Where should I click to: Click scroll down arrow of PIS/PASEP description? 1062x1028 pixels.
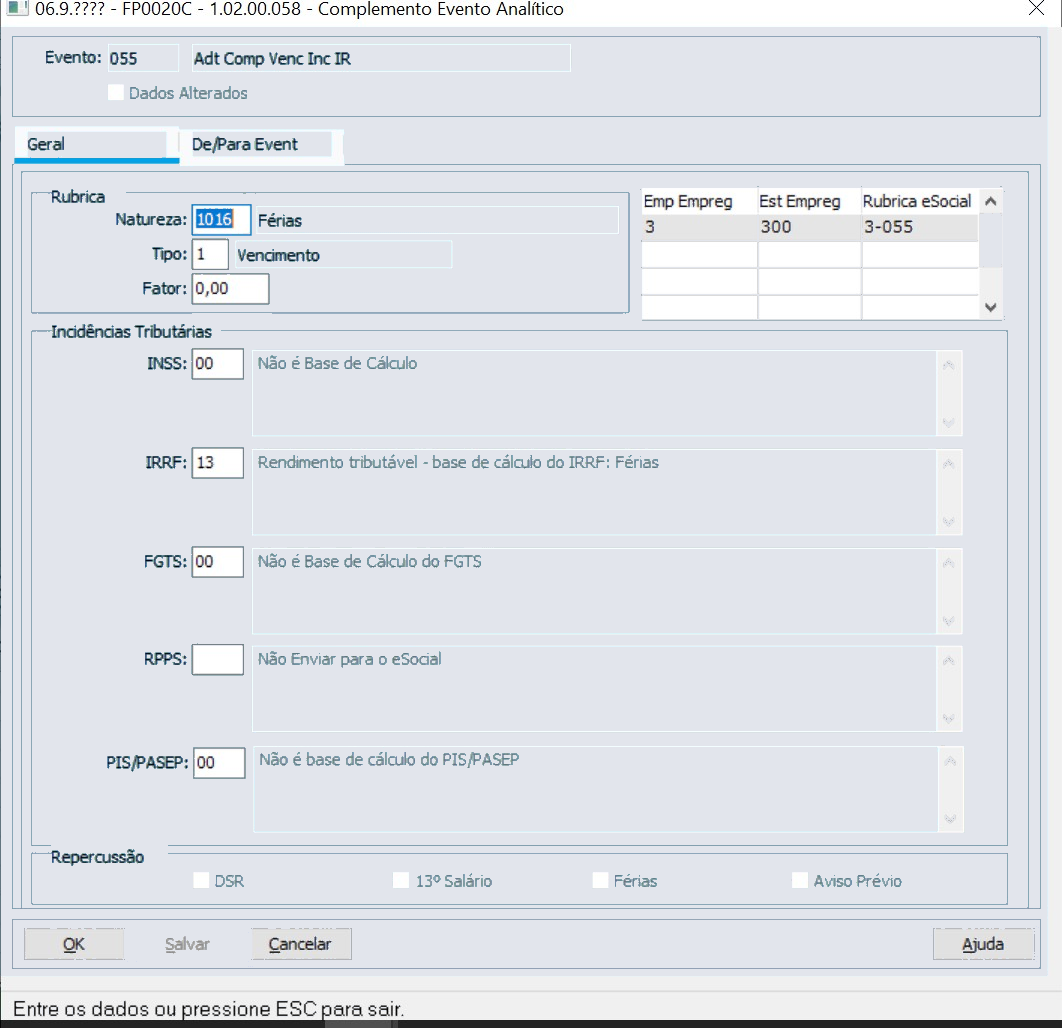[950, 819]
